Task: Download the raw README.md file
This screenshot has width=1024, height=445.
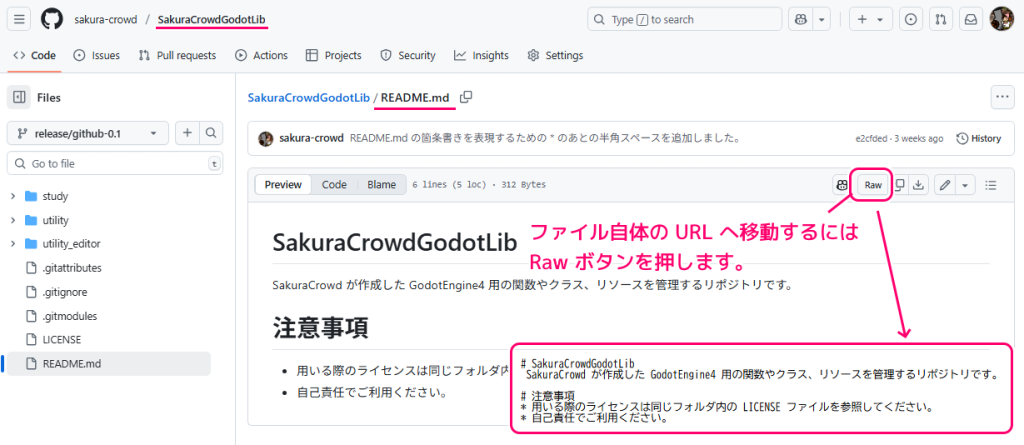Action: click(x=918, y=185)
